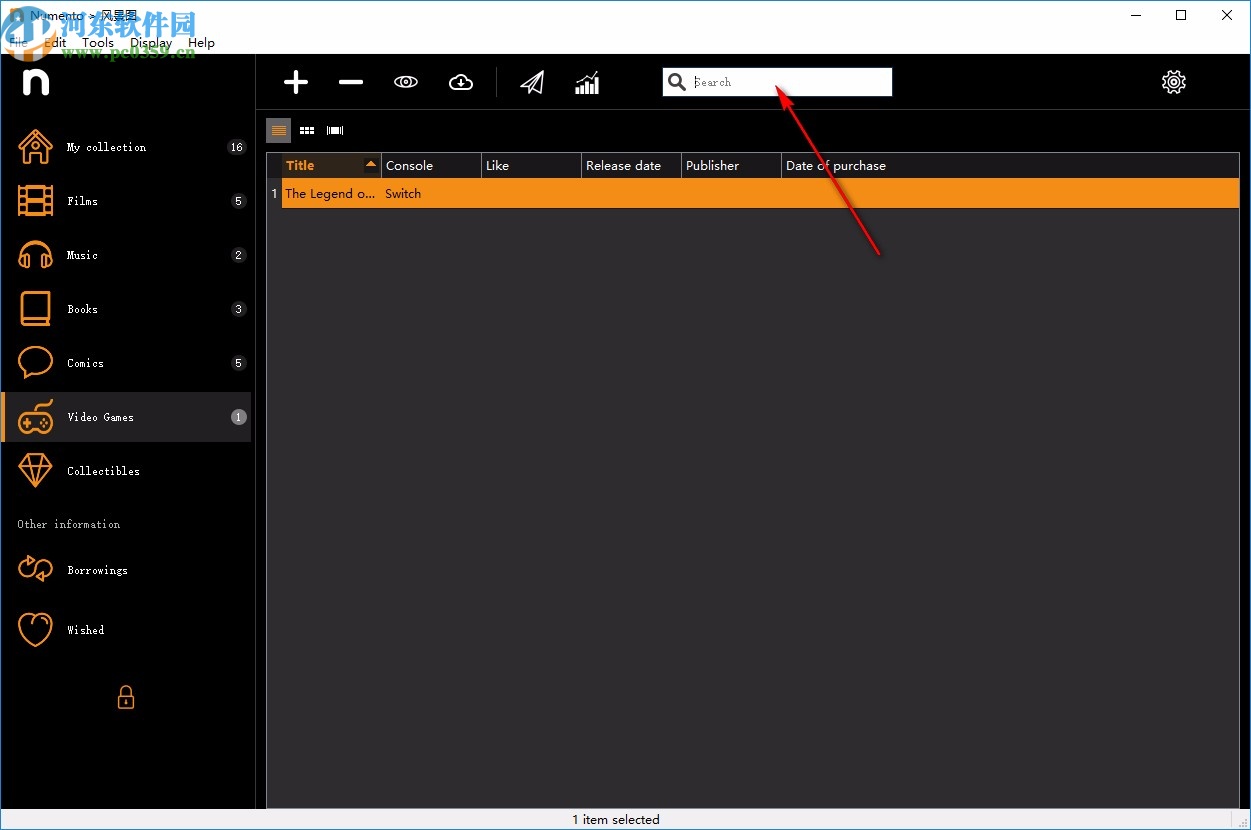
Task: Sort by the Console column header
Action: click(431, 166)
